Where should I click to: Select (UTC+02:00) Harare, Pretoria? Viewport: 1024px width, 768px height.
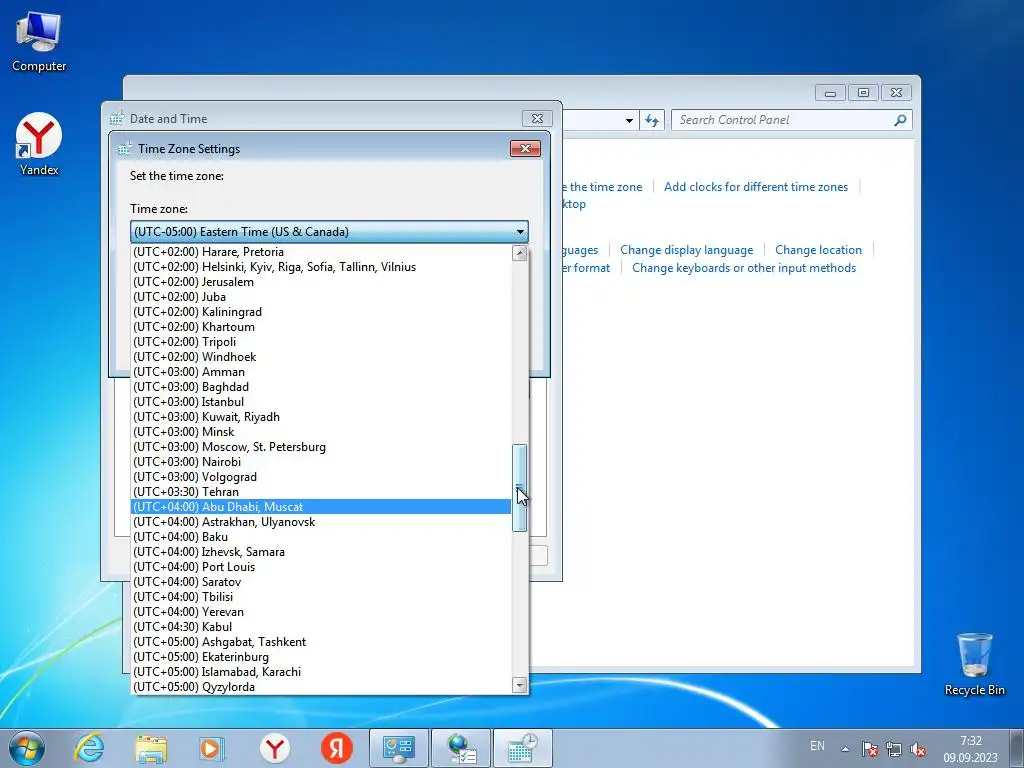pos(321,252)
